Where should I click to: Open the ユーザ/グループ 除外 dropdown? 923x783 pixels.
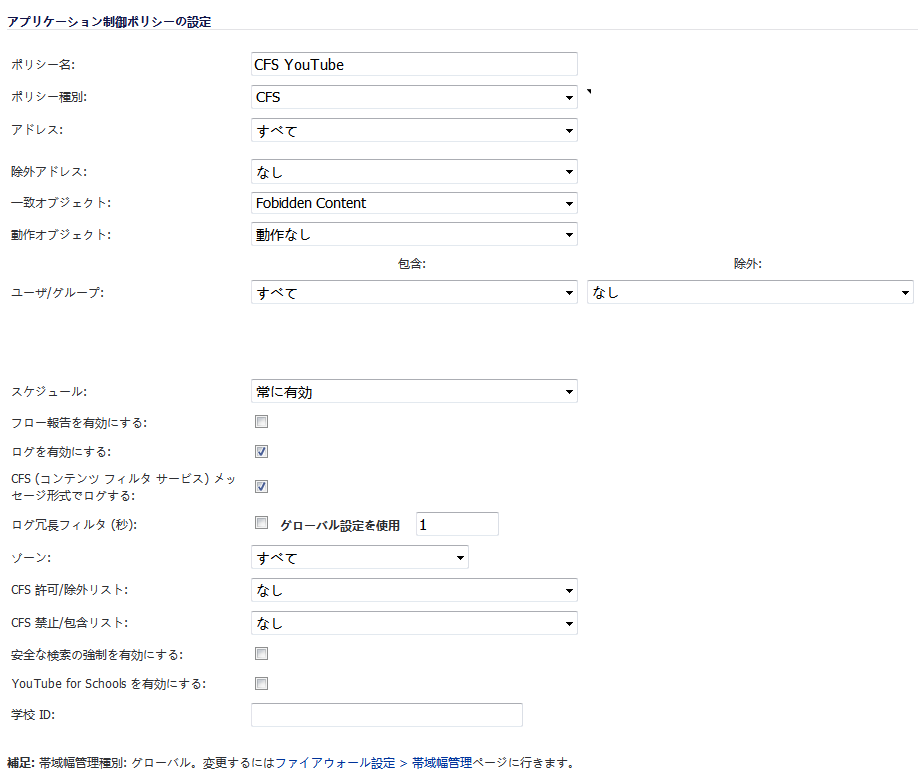(x=750, y=293)
